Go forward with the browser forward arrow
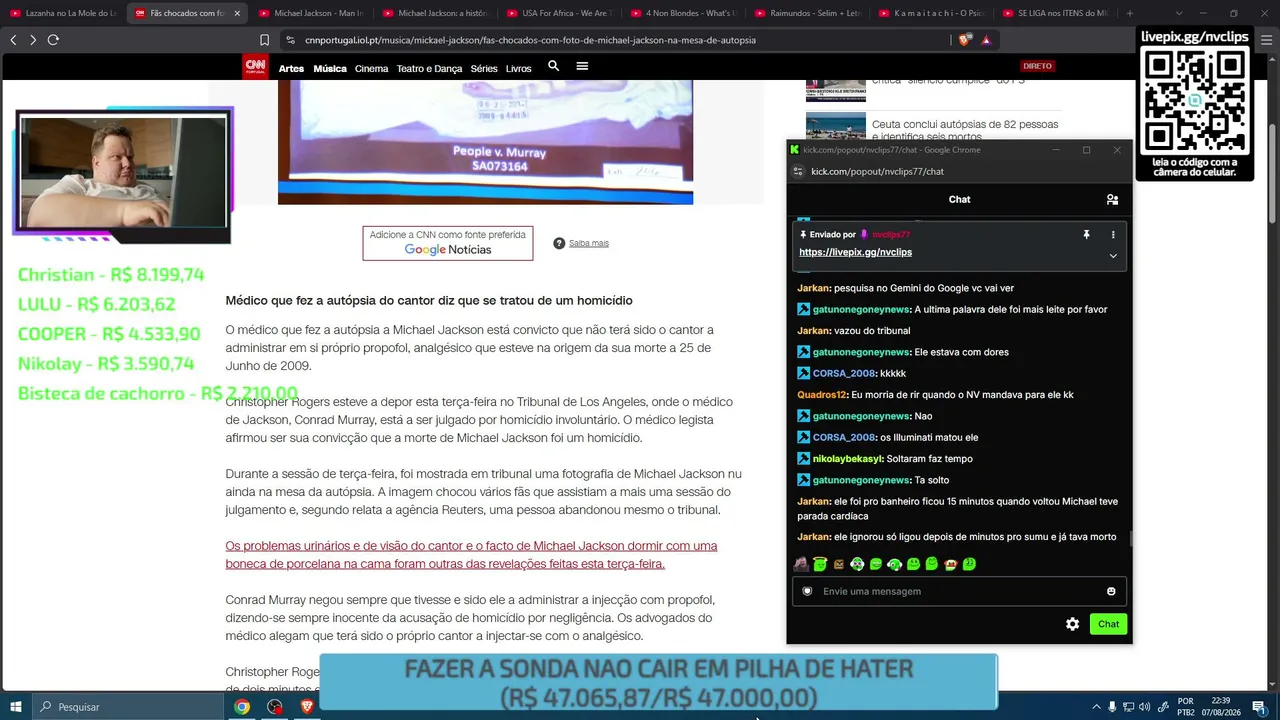Screen dimensions: 1280x720 coord(33,40)
